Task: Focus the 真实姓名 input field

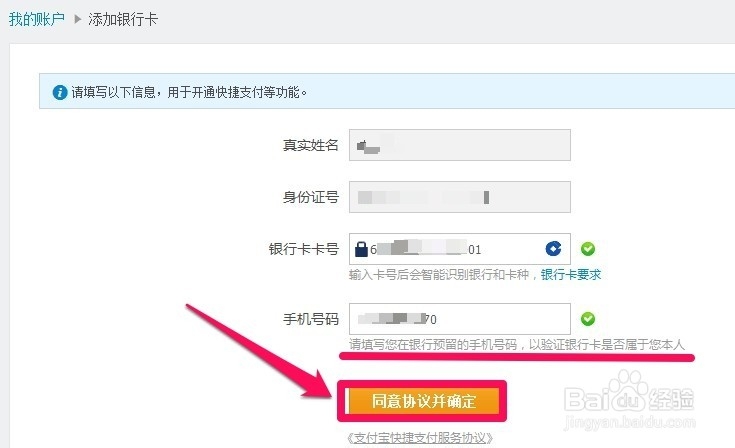Action: 460,145
